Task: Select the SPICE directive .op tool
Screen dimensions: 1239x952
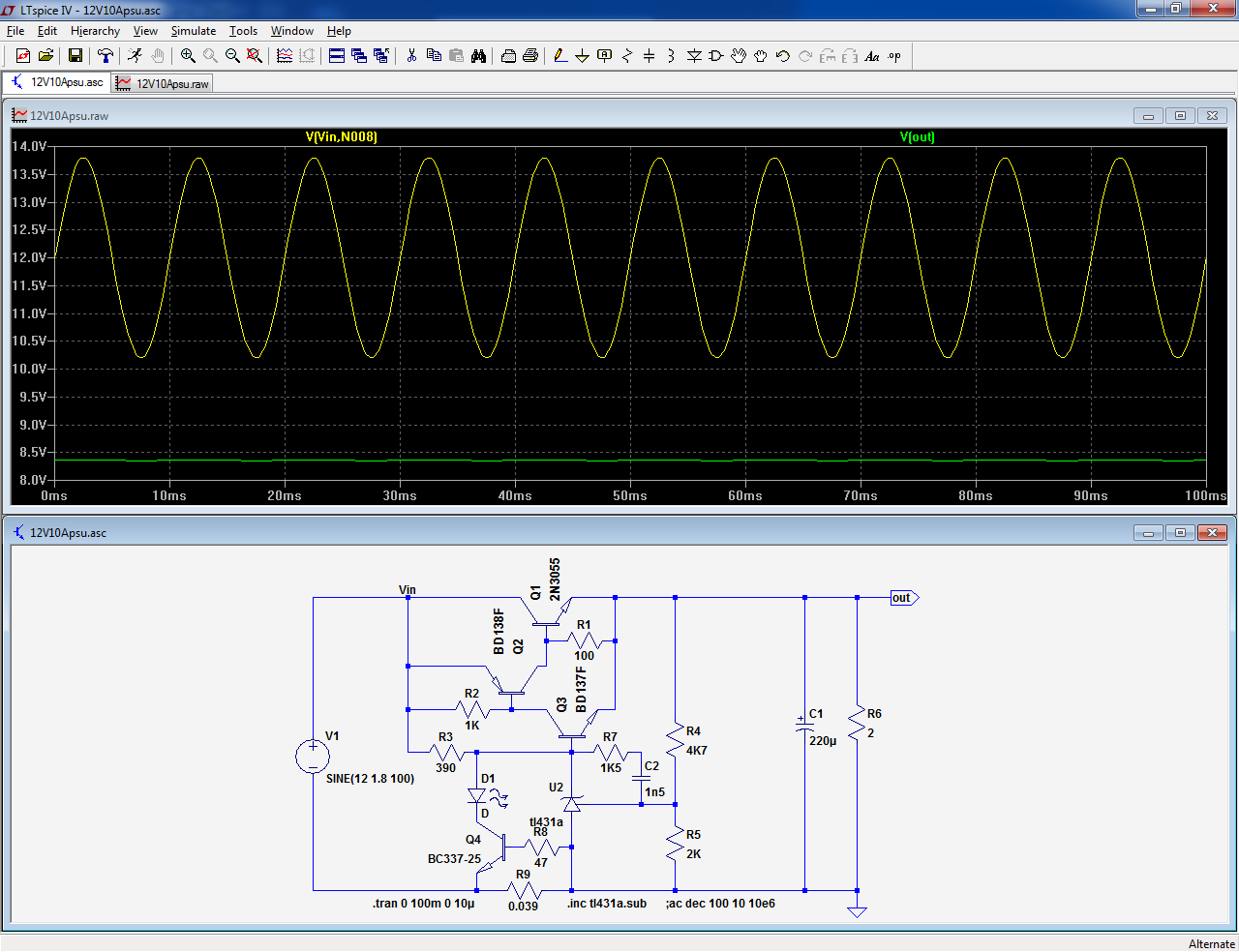Action: [x=894, y=56]
